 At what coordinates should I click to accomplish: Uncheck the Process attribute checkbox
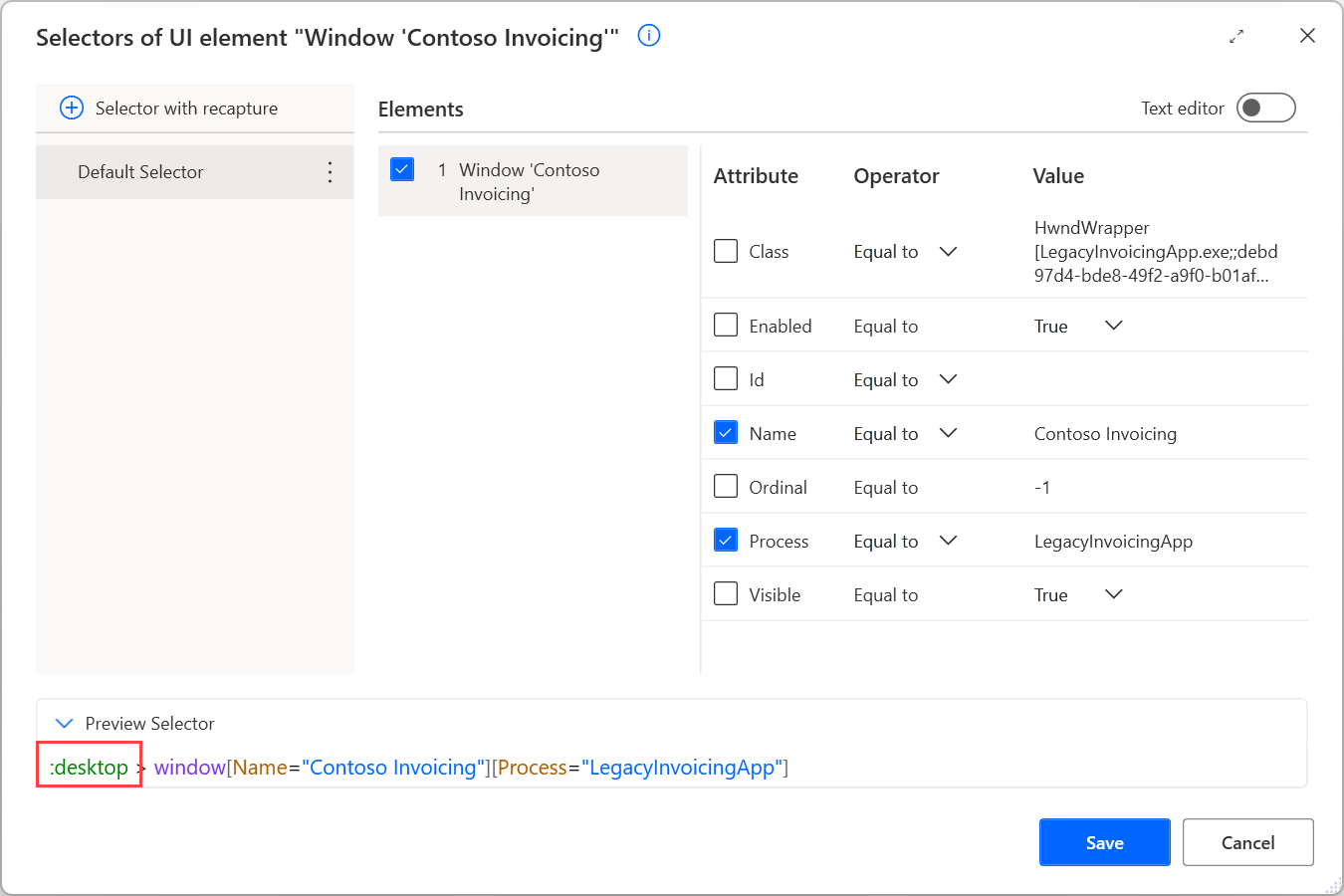click(726, 540)
